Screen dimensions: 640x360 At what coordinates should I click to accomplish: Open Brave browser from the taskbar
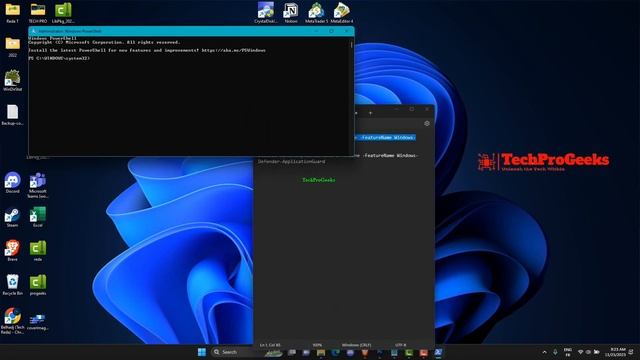pos(365,352)
